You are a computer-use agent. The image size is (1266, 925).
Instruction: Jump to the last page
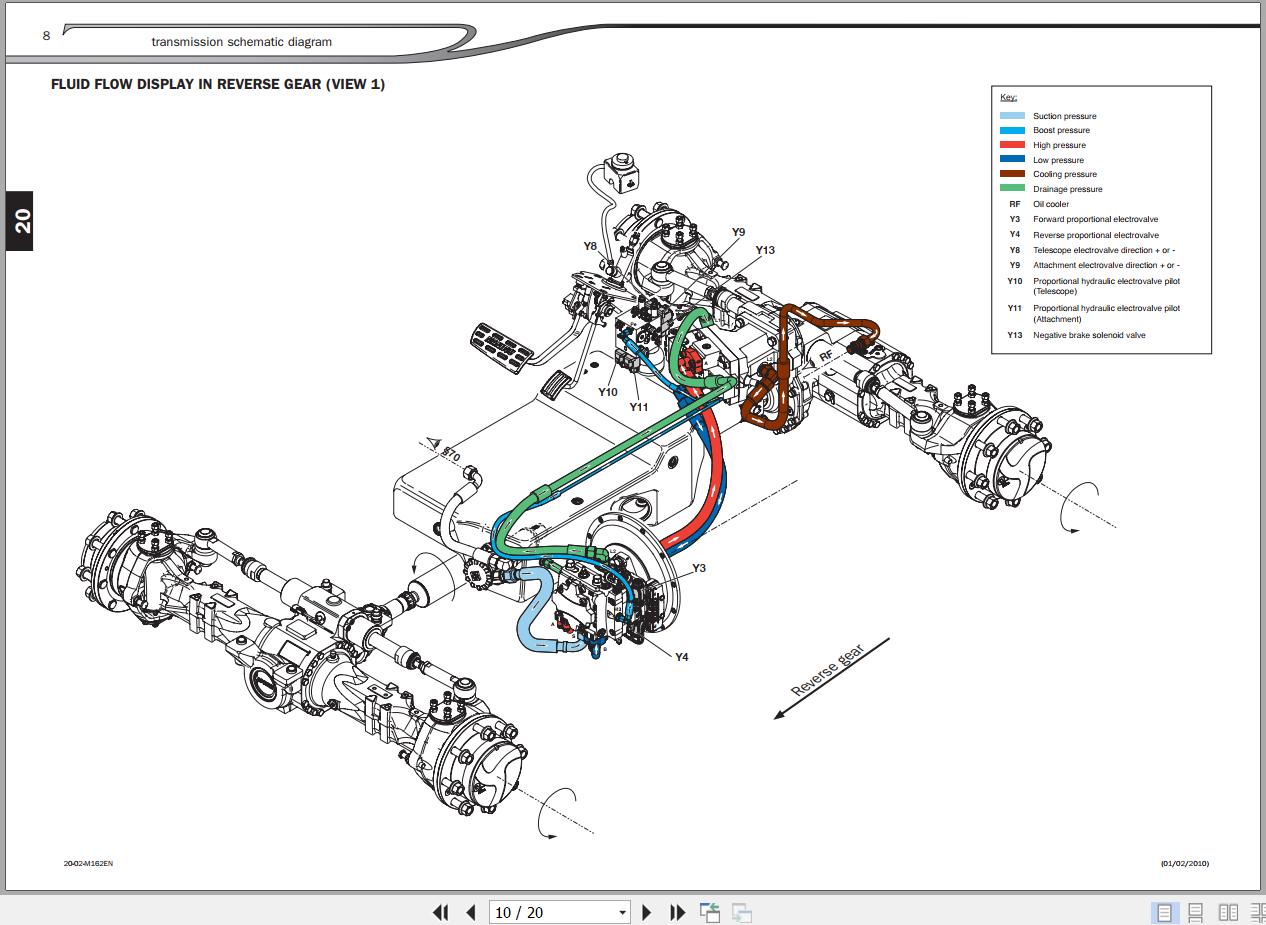(677, 912)
